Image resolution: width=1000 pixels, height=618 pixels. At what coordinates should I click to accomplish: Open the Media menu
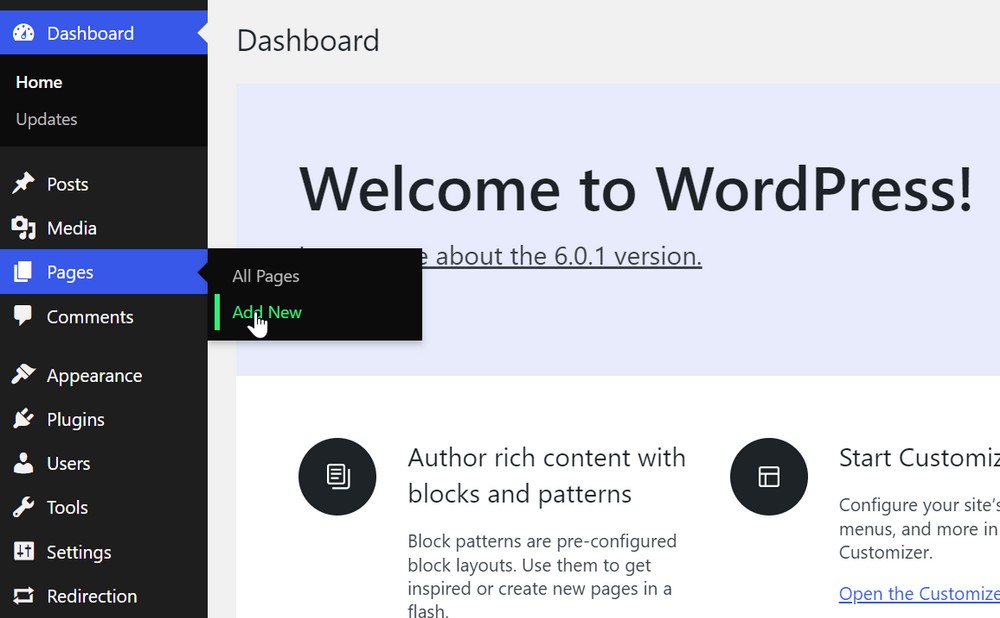click(x=103, y=228)
